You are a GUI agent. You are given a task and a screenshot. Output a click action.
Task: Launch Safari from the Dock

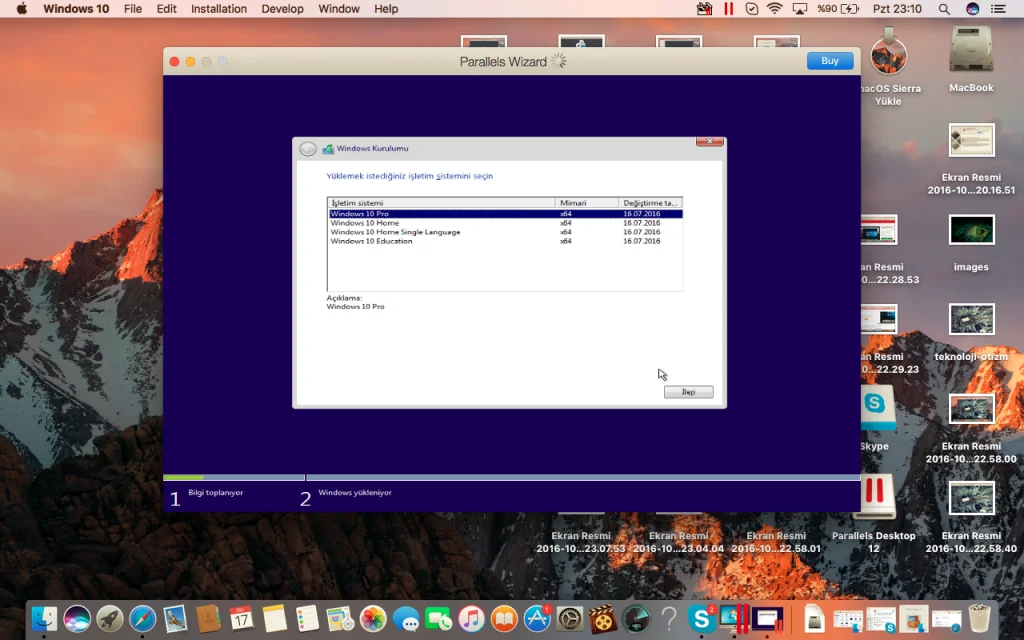pos(142,619)
